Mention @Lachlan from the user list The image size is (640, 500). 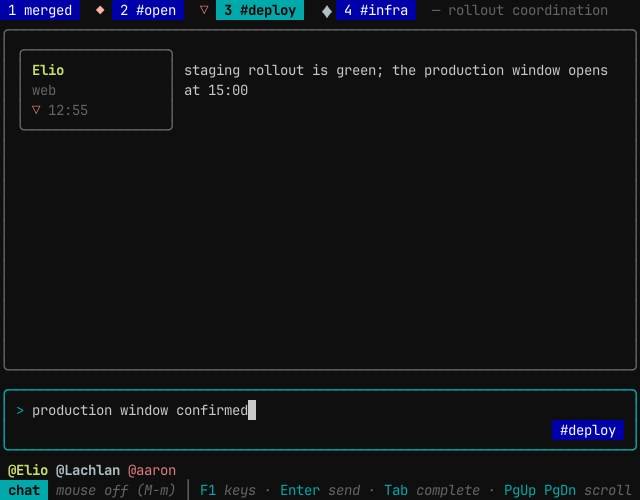pyautogui.click(x=88, y=470)
